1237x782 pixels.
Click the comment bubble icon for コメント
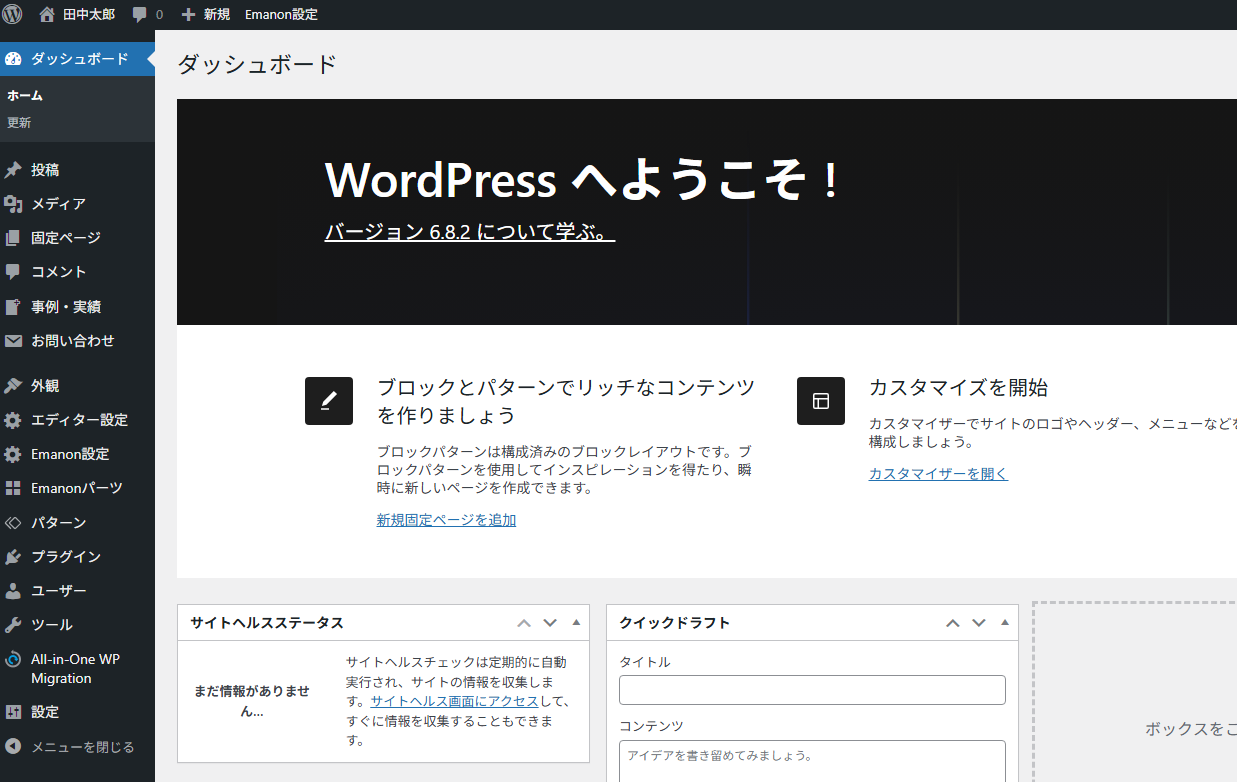(x=13, y=272)
